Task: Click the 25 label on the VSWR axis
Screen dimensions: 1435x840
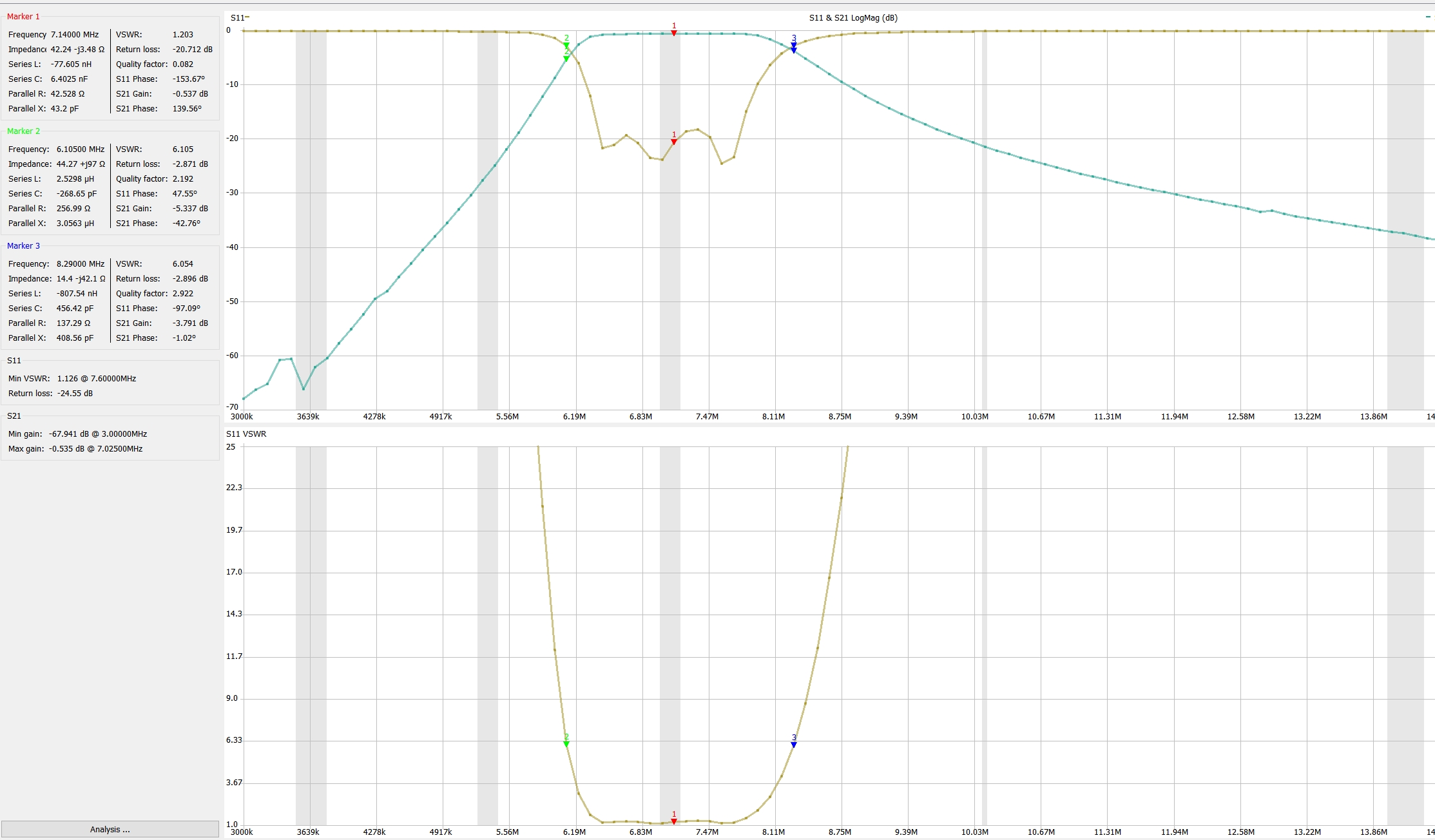Action: (x=231, y=446)
